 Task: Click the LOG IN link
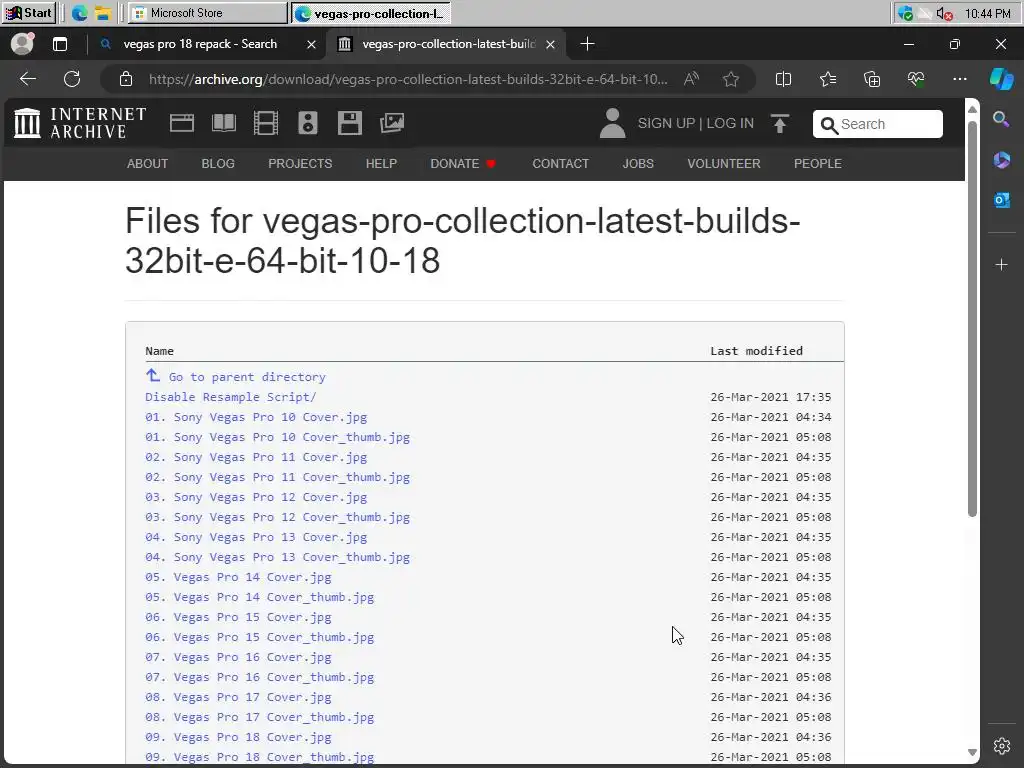[x=730, y=123]
